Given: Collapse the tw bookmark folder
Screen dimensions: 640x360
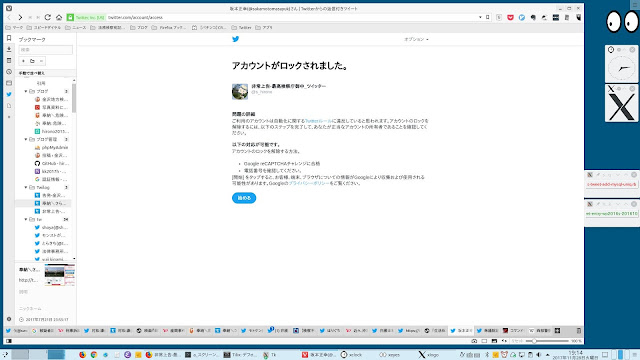Looking at the screenshot, I should coord(26,220).
